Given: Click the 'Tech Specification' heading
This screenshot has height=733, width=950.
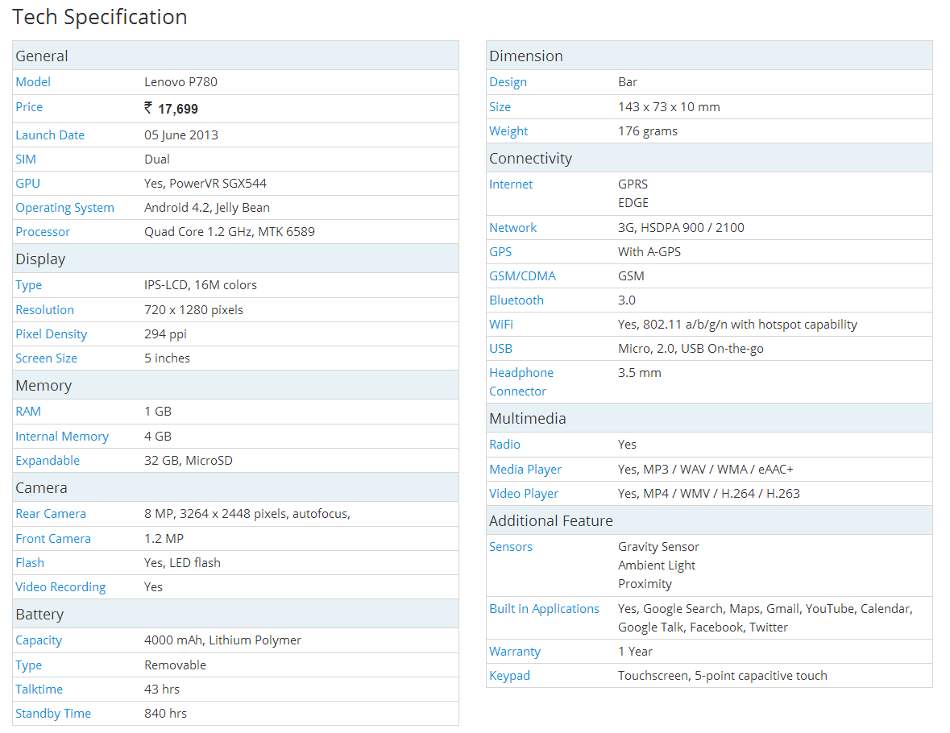Looking at the screenshot, I should (x=99, y=17).
